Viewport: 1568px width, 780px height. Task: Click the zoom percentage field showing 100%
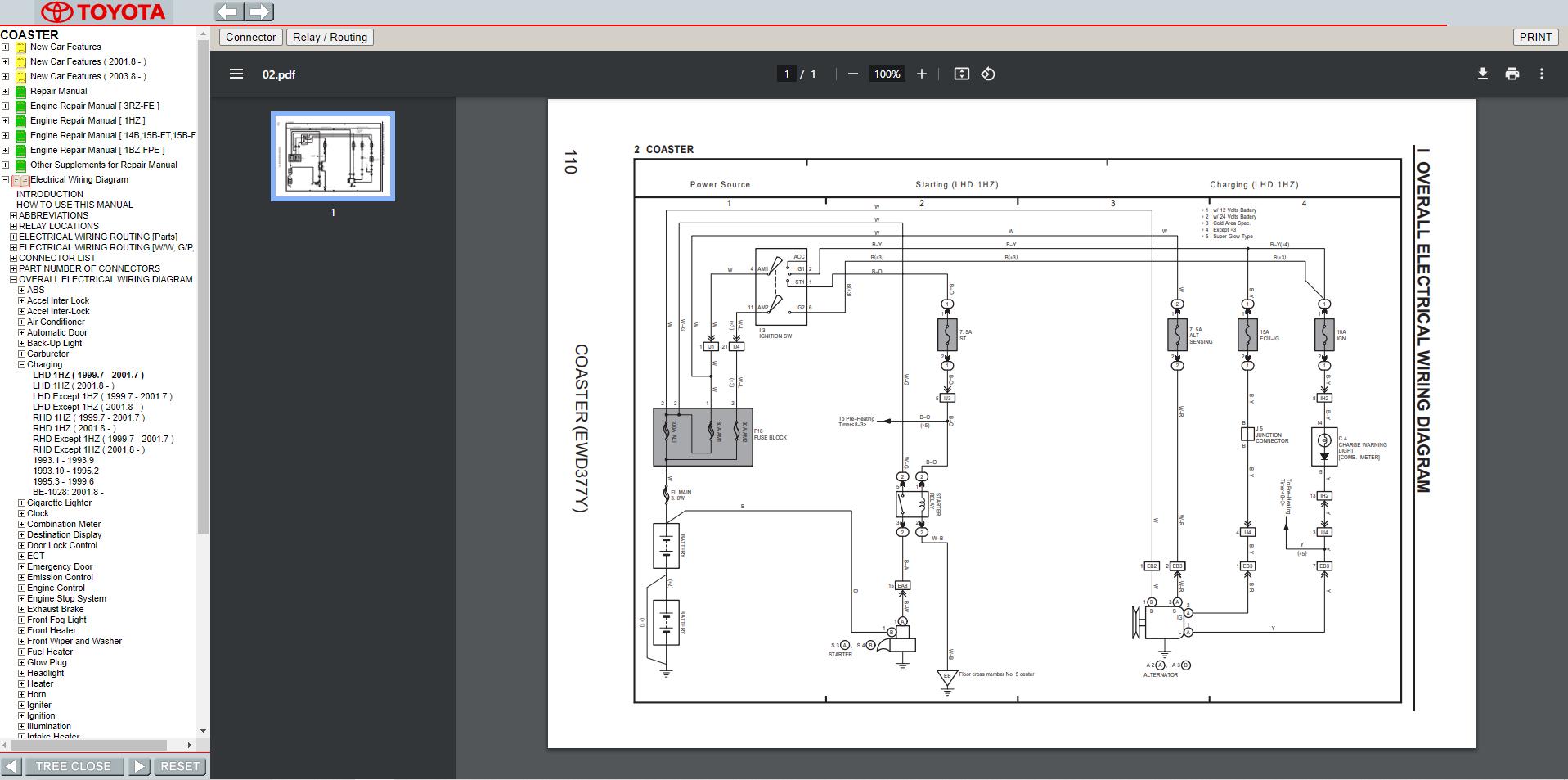887,74
